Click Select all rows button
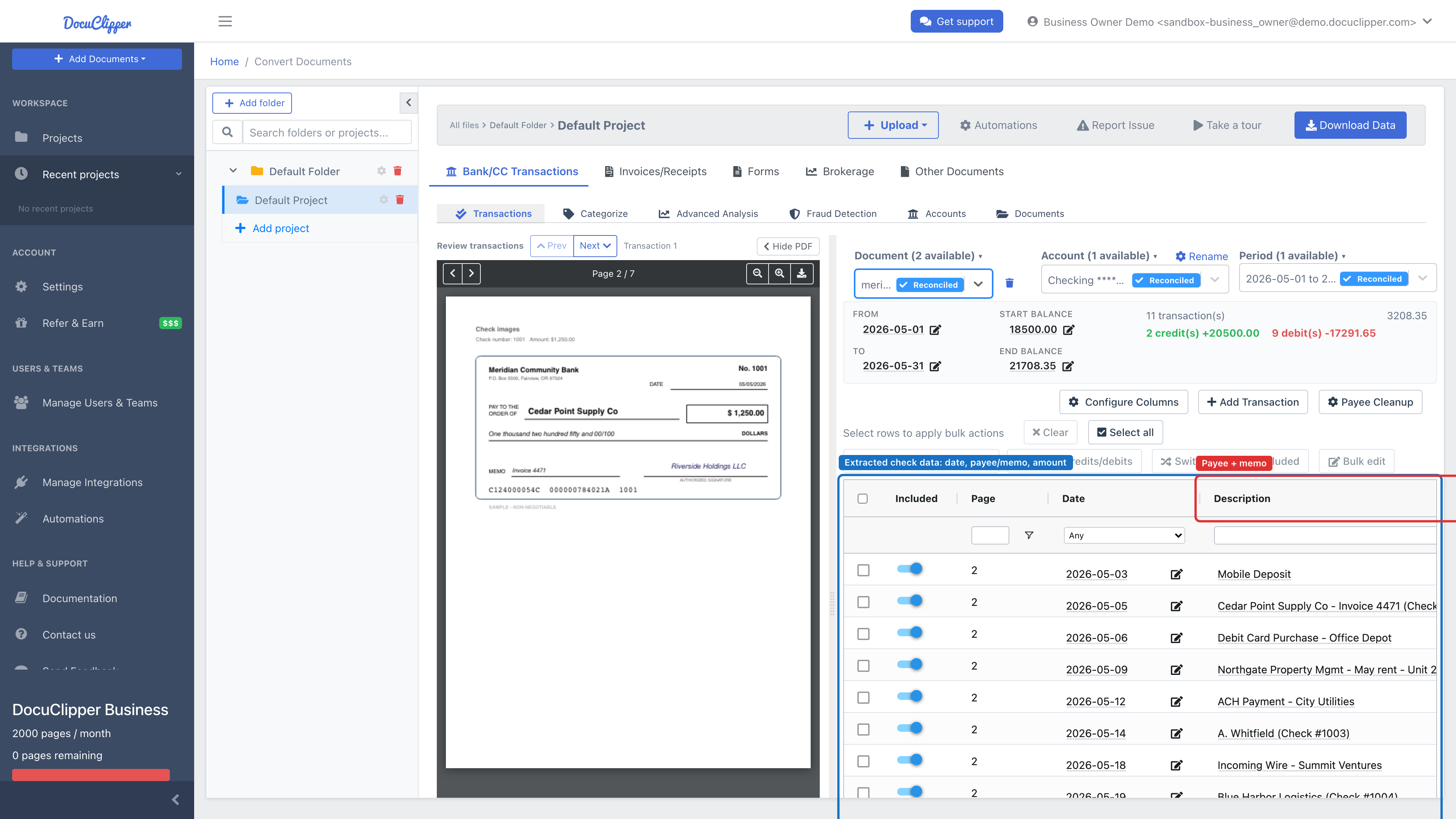This screenshot has height=819, width=1456. click(x=1125, y=432)
